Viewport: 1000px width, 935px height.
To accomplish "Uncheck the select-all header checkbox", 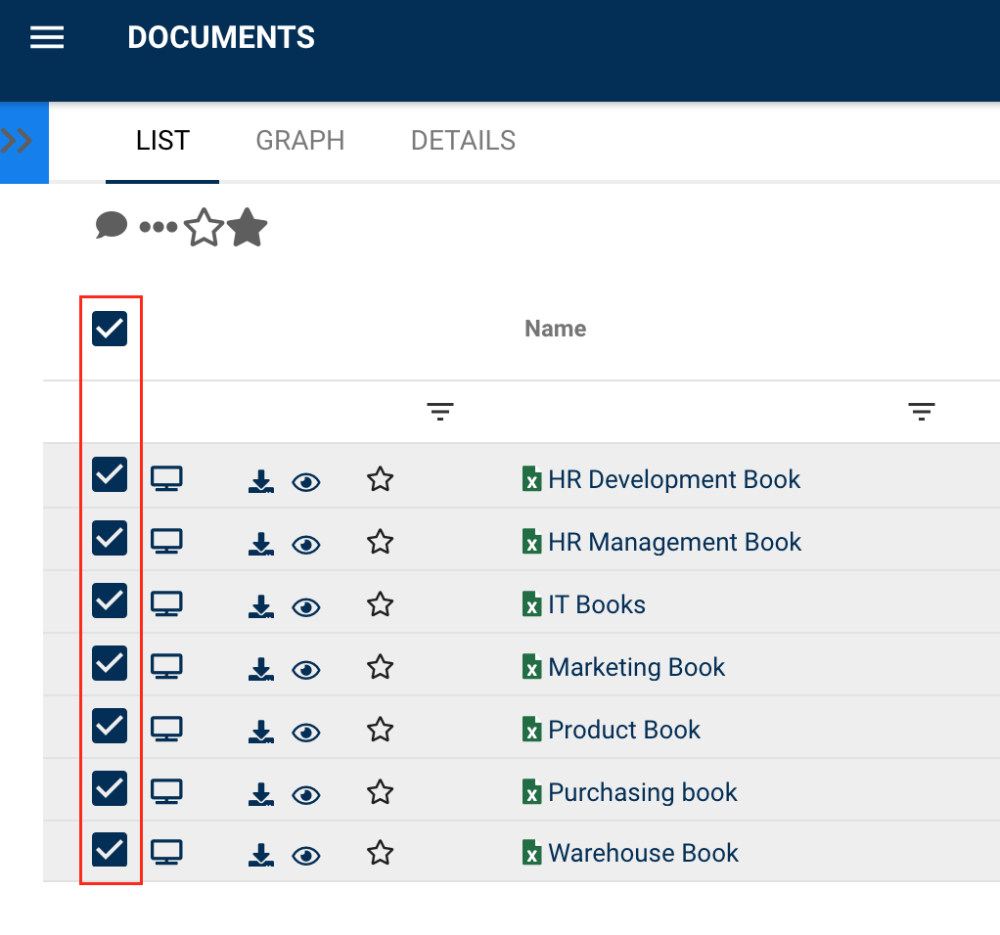I will click(x=110, y=328).
